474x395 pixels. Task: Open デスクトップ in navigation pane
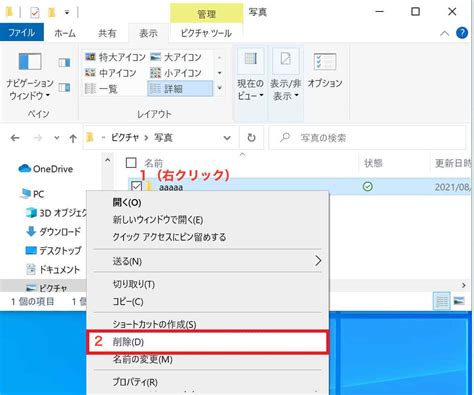(x=53, y=250)
